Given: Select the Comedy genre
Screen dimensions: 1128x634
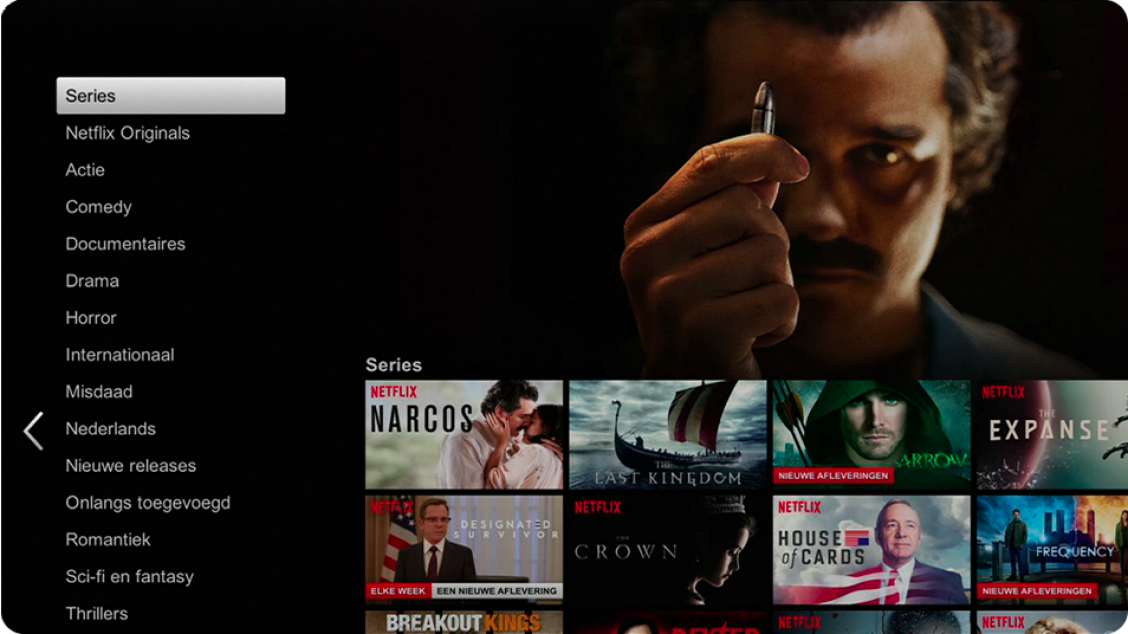Looking at the screenshot, I should 99,207.
